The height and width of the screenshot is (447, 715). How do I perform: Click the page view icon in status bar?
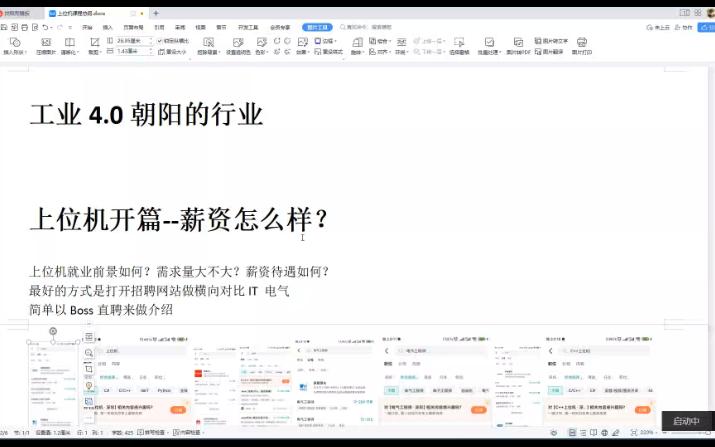tap(572, 432)
